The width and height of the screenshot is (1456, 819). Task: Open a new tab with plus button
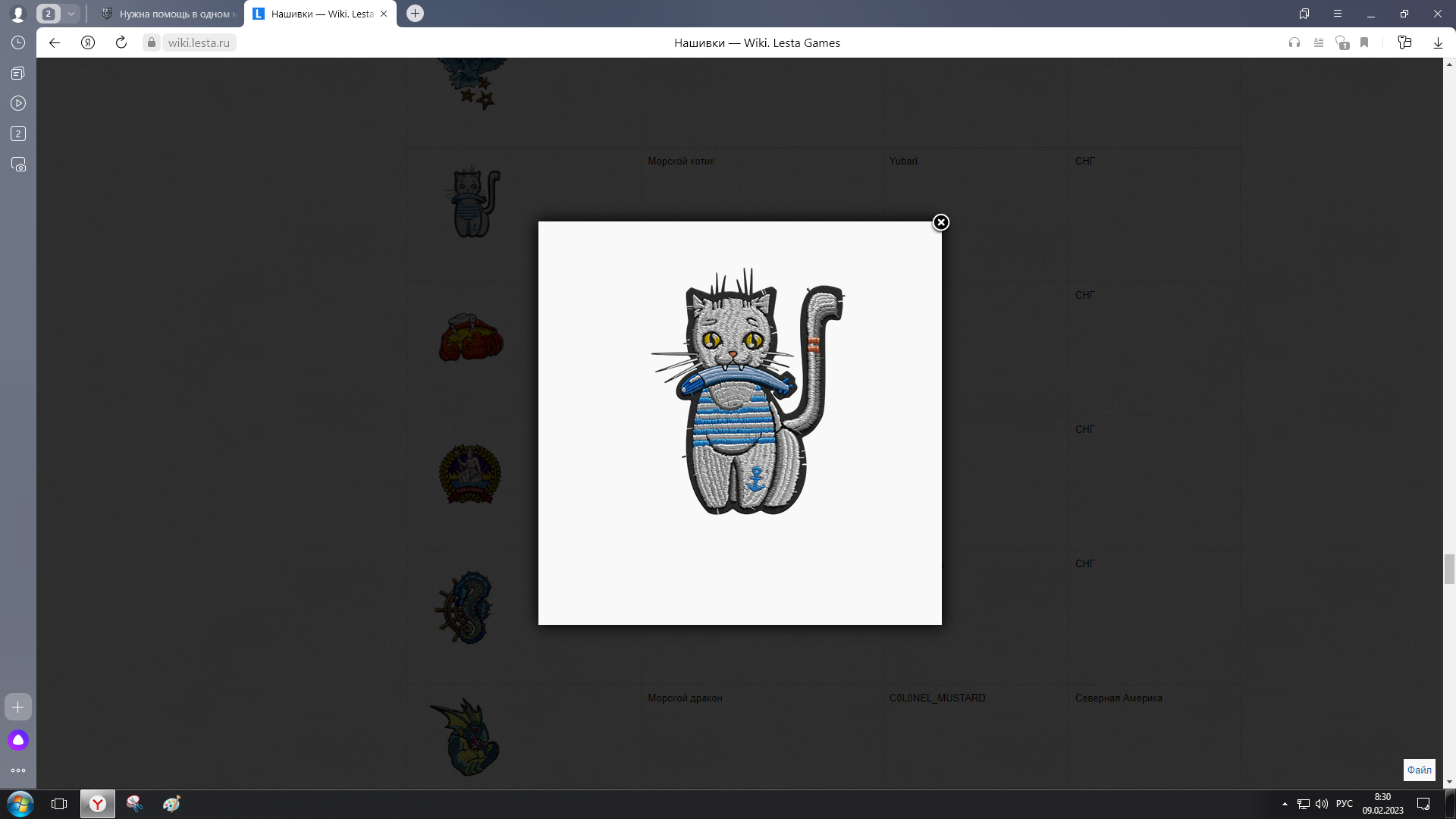[415, 14]
